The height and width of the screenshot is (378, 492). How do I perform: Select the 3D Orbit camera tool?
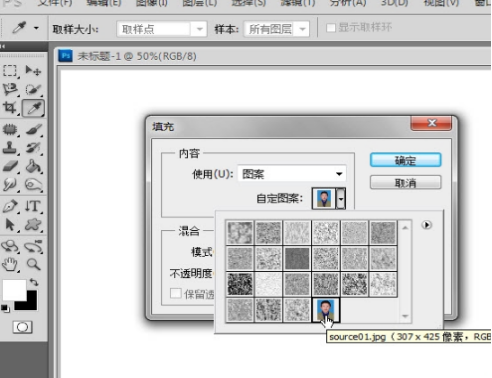tap(34, 247)
